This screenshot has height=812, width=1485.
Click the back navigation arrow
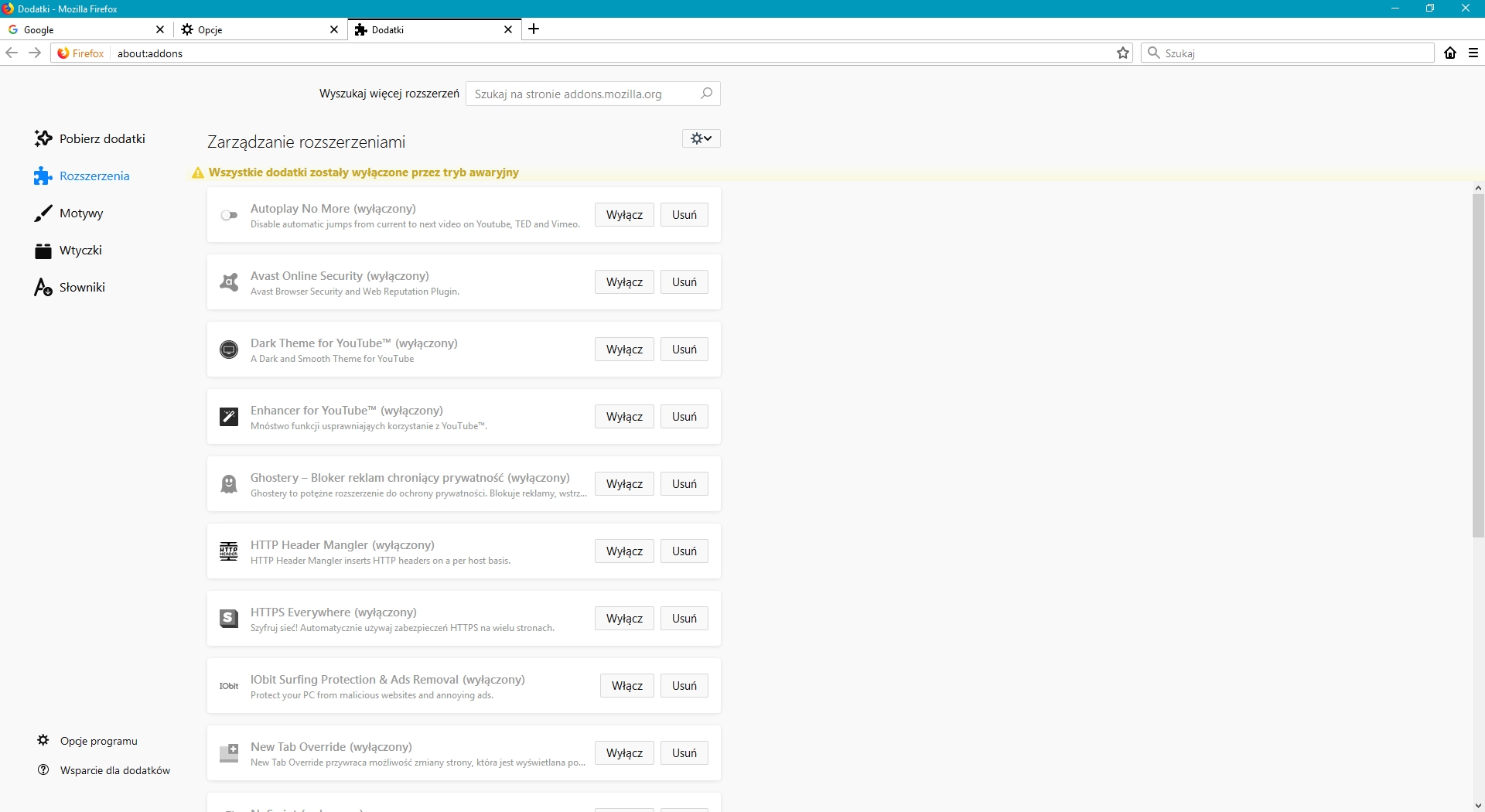[x=12, y=53]
